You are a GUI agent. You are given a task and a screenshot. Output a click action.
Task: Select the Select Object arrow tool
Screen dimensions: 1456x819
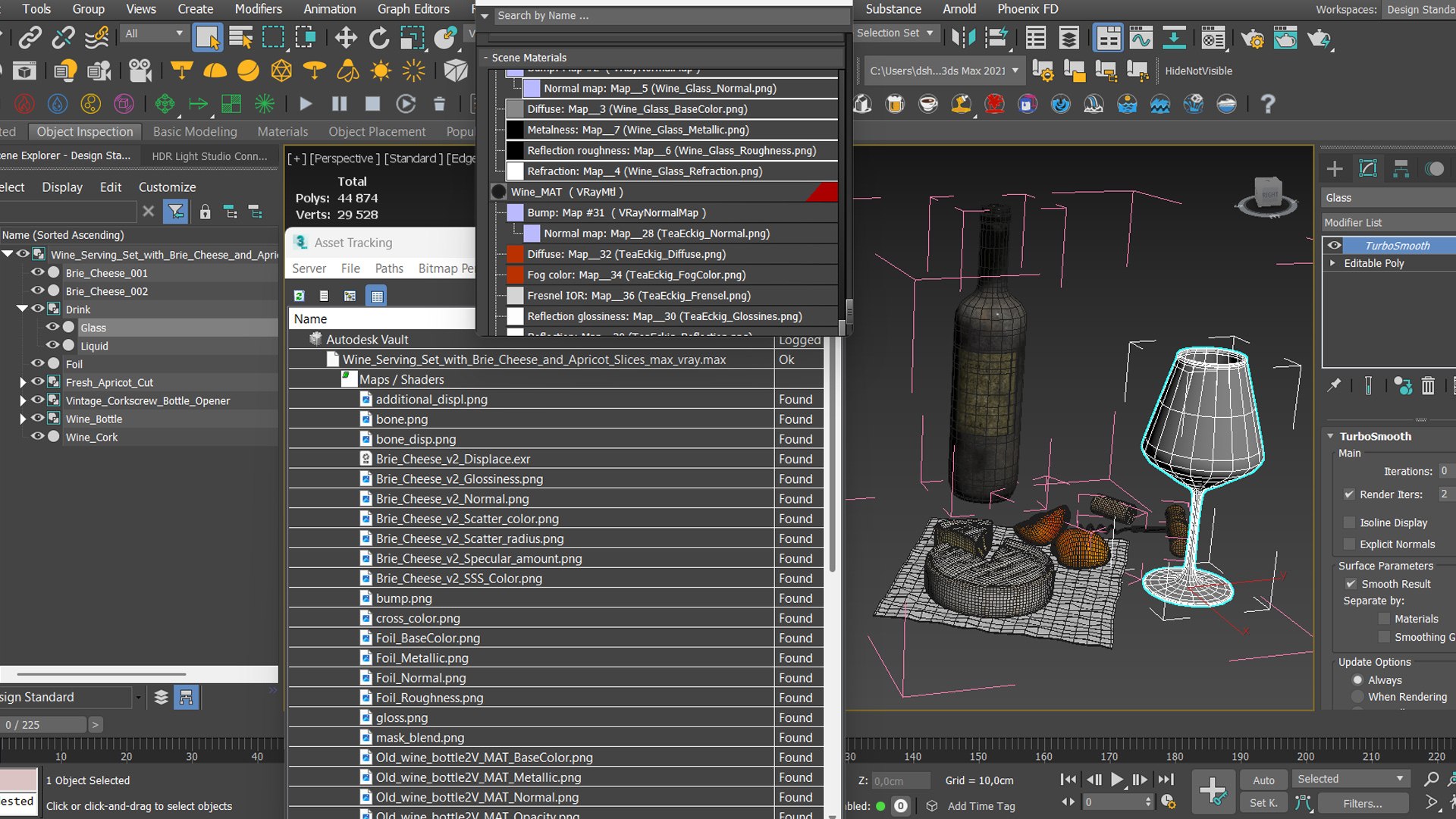coord(207,38)
